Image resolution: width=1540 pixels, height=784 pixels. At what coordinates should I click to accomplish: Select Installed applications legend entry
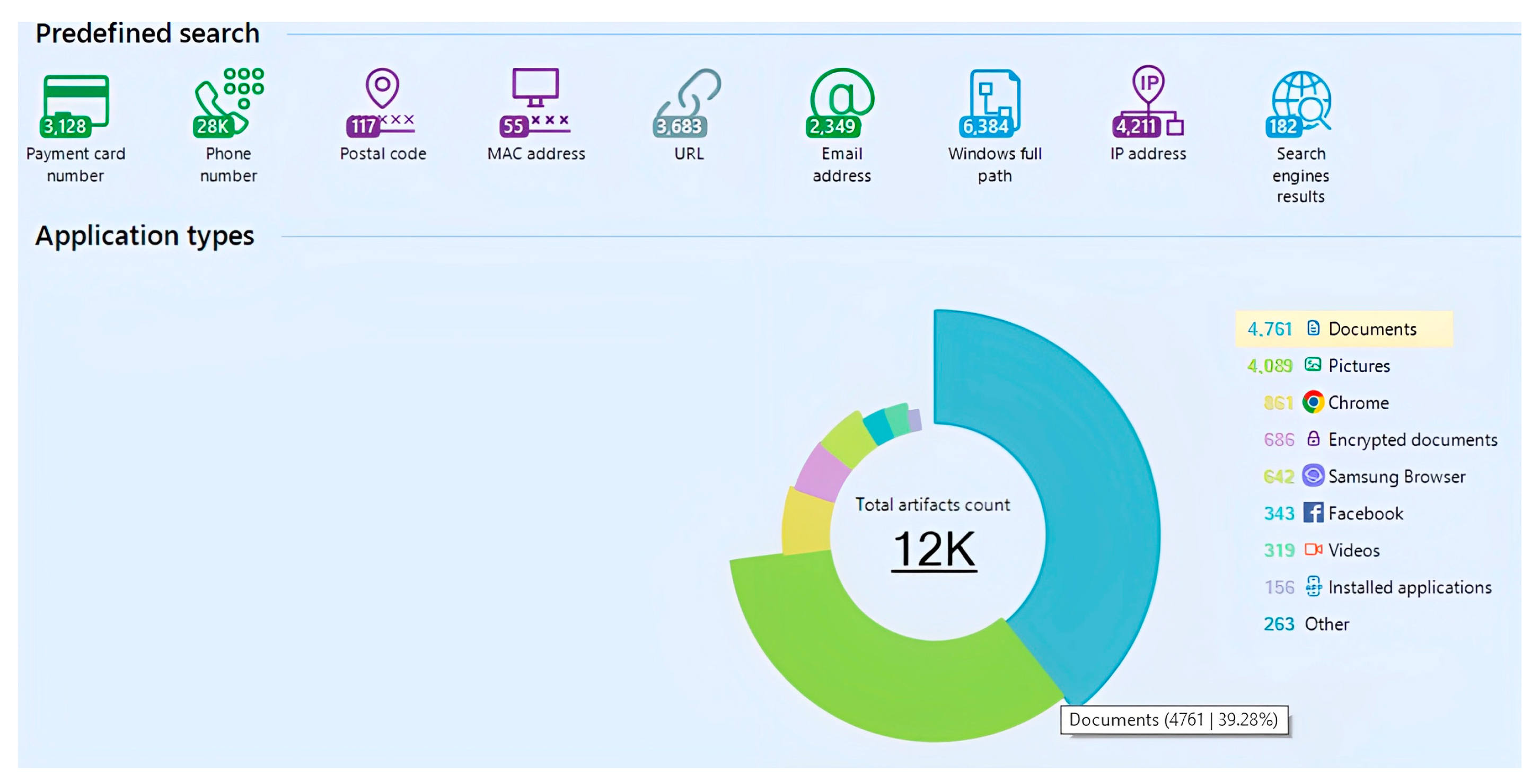(x=1409, y=587)
